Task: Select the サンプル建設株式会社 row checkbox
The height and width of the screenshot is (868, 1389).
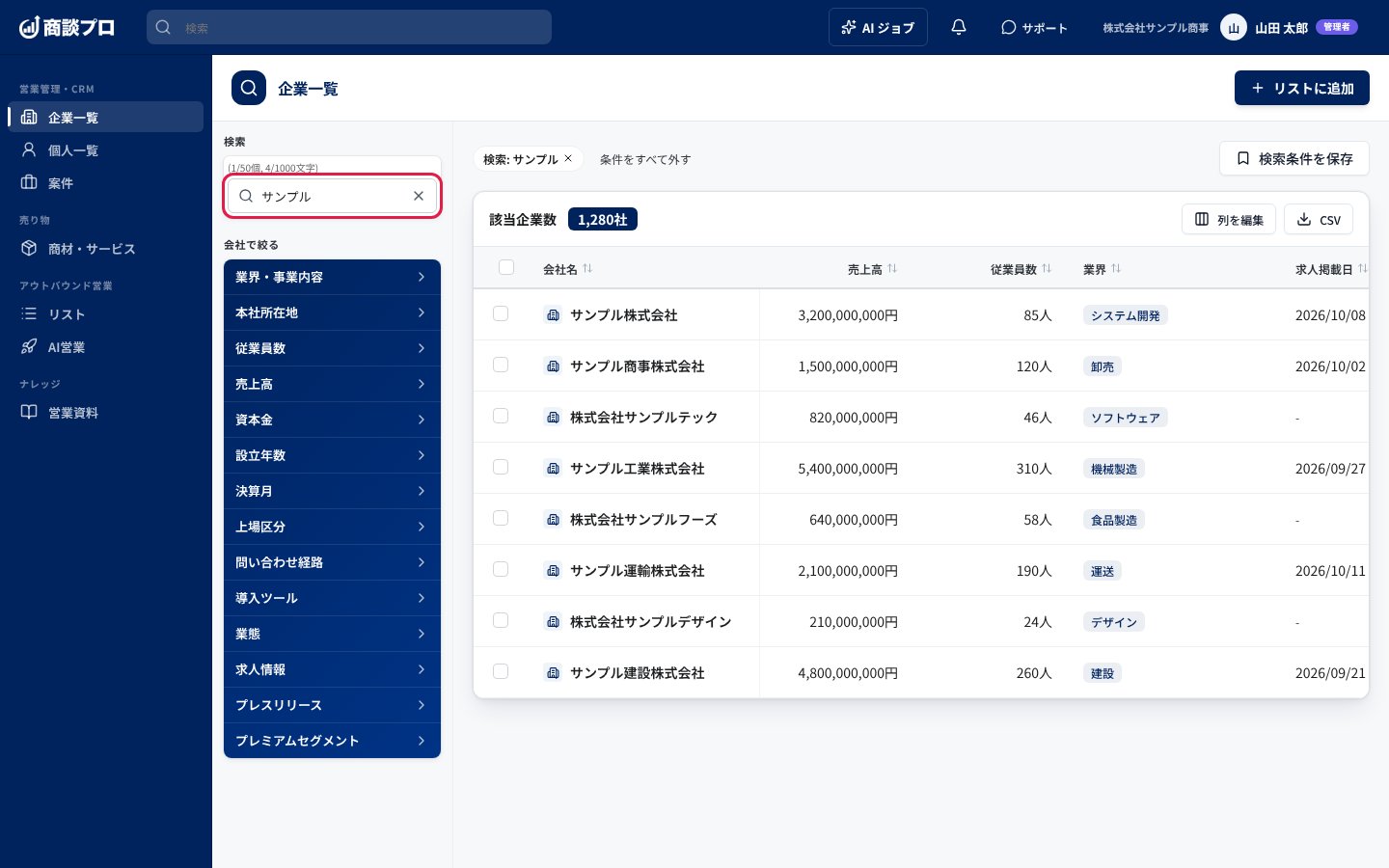Action: pos(501,671)
